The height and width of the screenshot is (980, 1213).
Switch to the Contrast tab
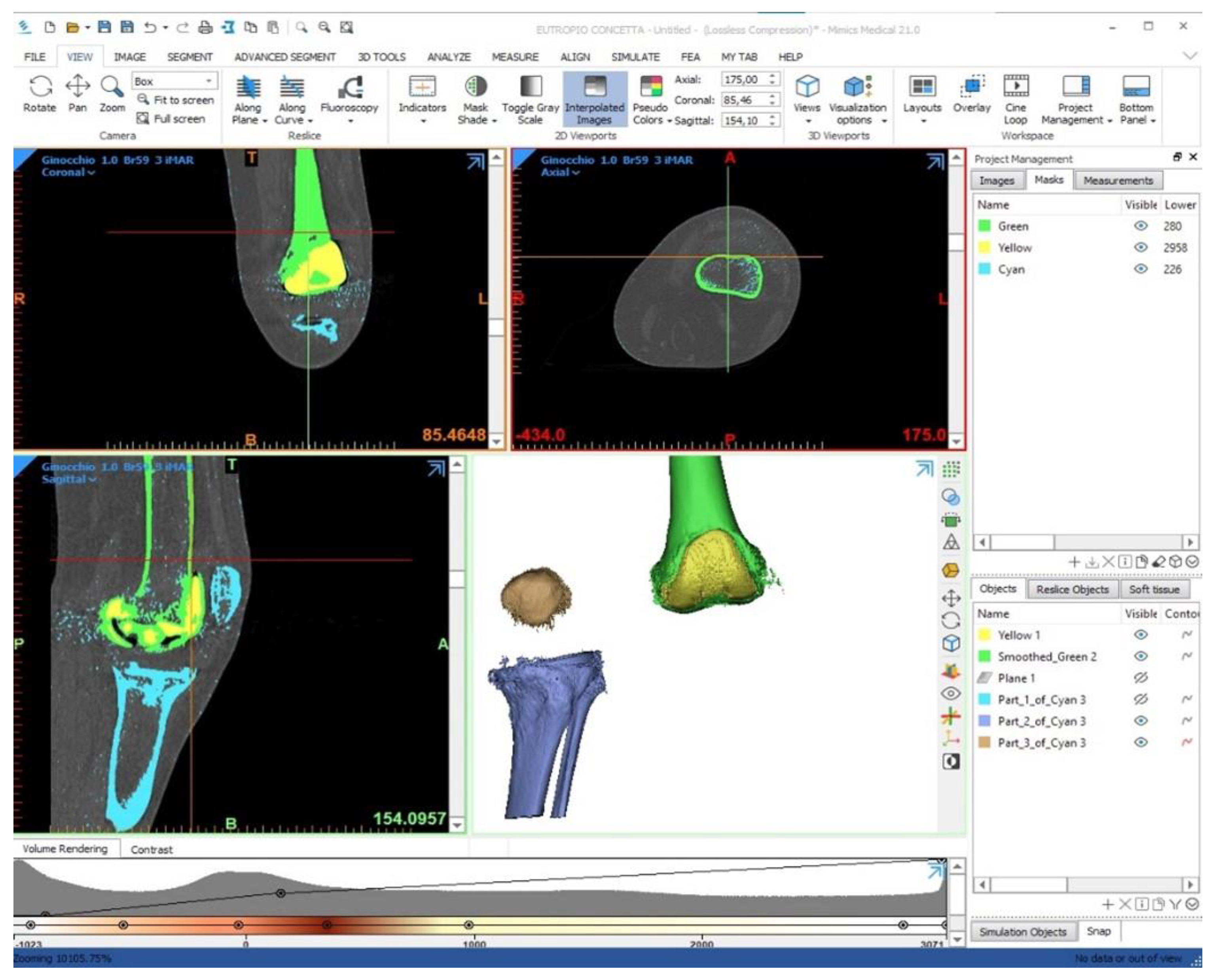152,849
